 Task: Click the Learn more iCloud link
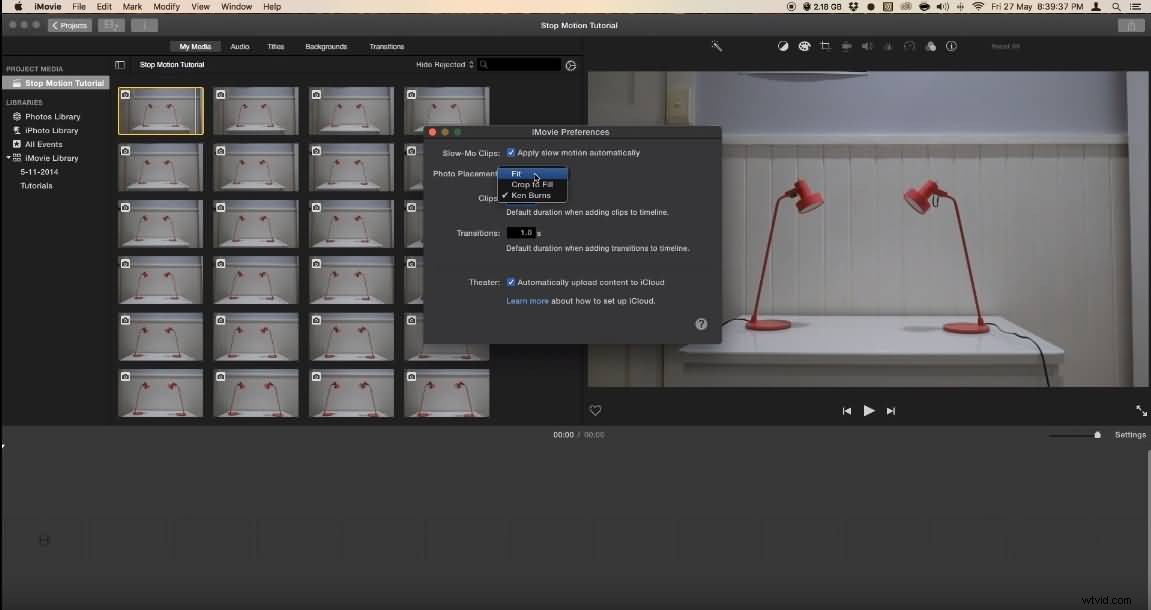(527, 300)
